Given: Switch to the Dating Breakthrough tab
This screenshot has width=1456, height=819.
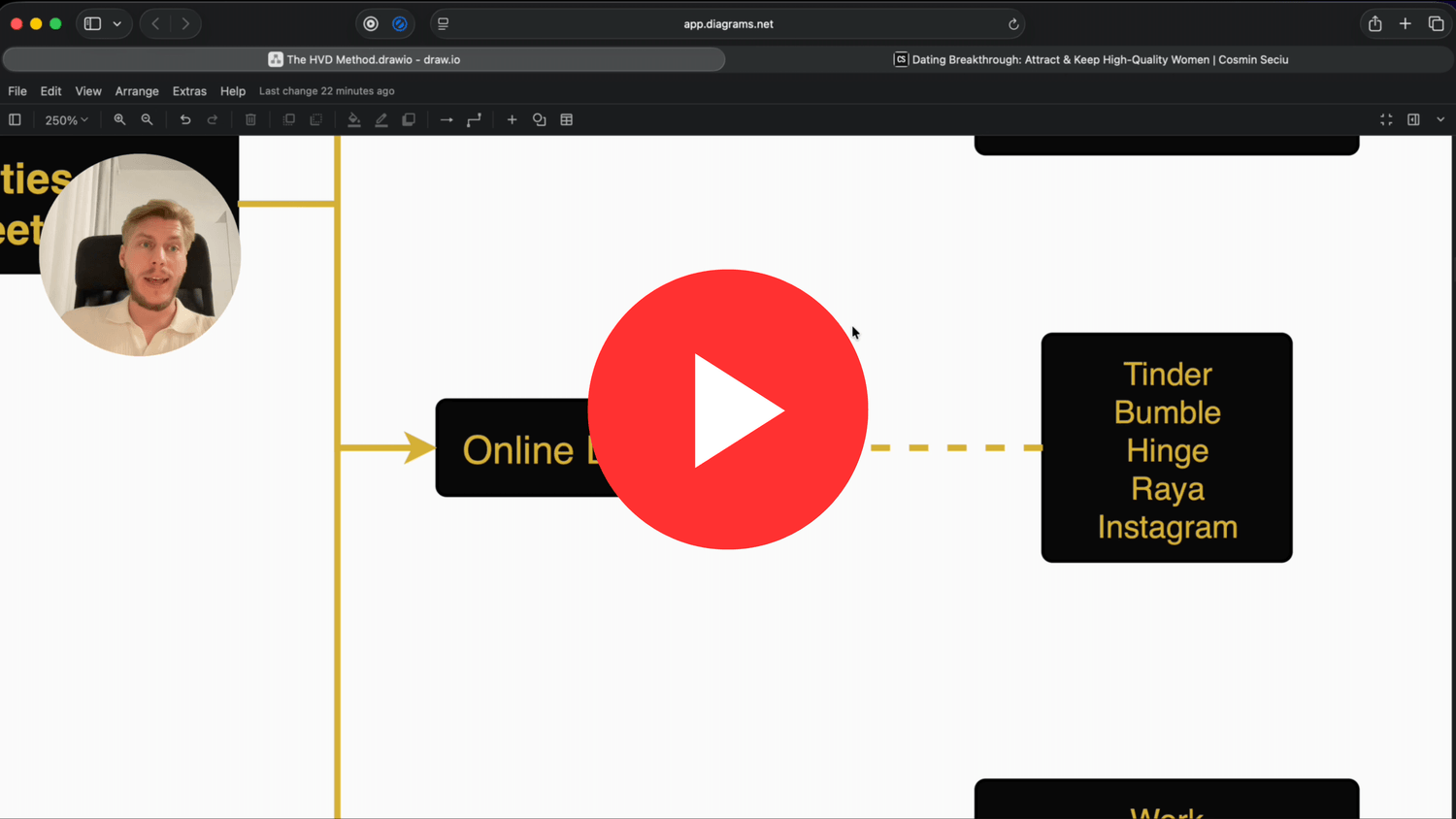Looking at the screenshot, I should click(x=1090, y=60).
